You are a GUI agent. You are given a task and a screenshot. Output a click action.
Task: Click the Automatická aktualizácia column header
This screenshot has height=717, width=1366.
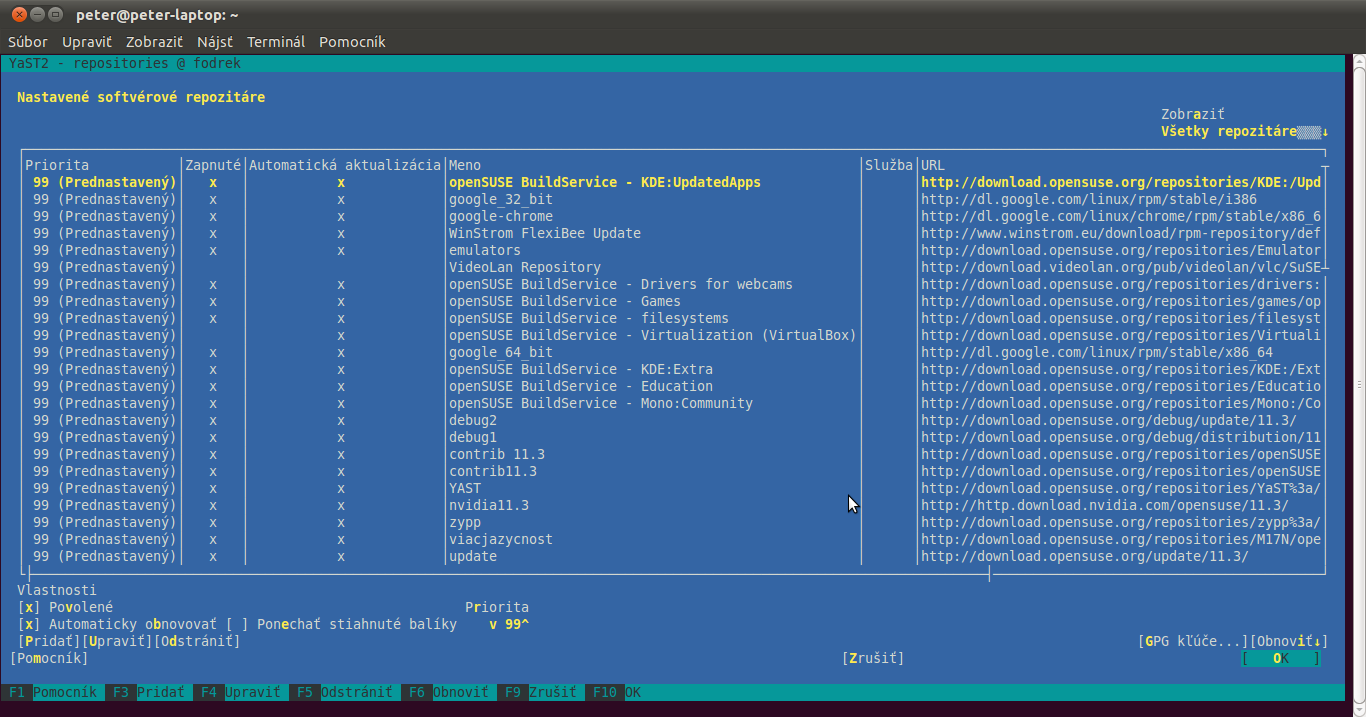[345, 165]
